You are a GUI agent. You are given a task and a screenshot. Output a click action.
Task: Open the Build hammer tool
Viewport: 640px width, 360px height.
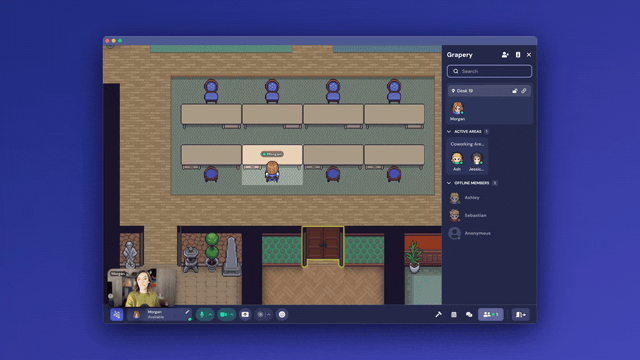[x=438, y=314]
